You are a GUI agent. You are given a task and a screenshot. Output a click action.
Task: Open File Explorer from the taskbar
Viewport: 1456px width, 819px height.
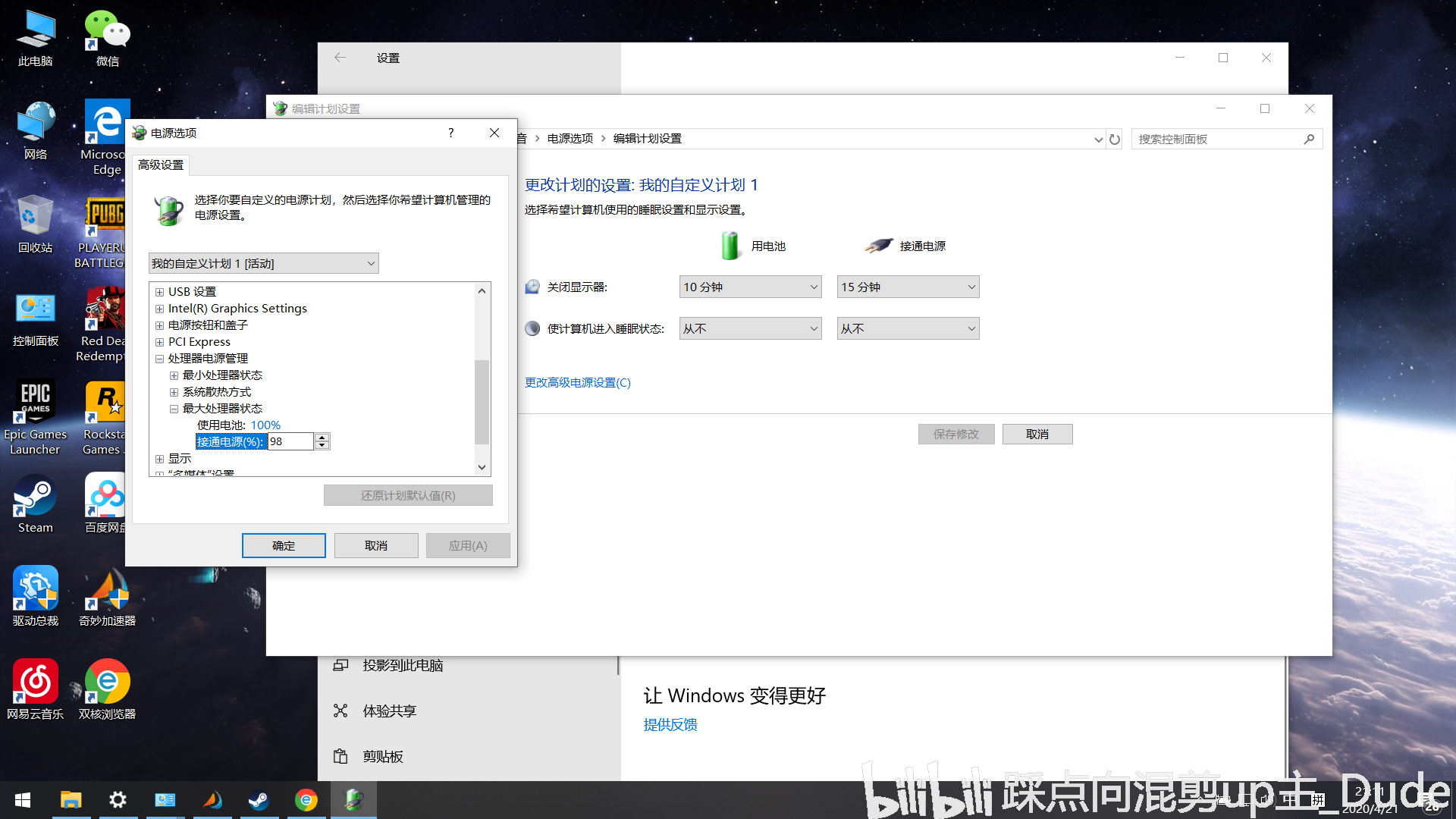coord(71,800)
